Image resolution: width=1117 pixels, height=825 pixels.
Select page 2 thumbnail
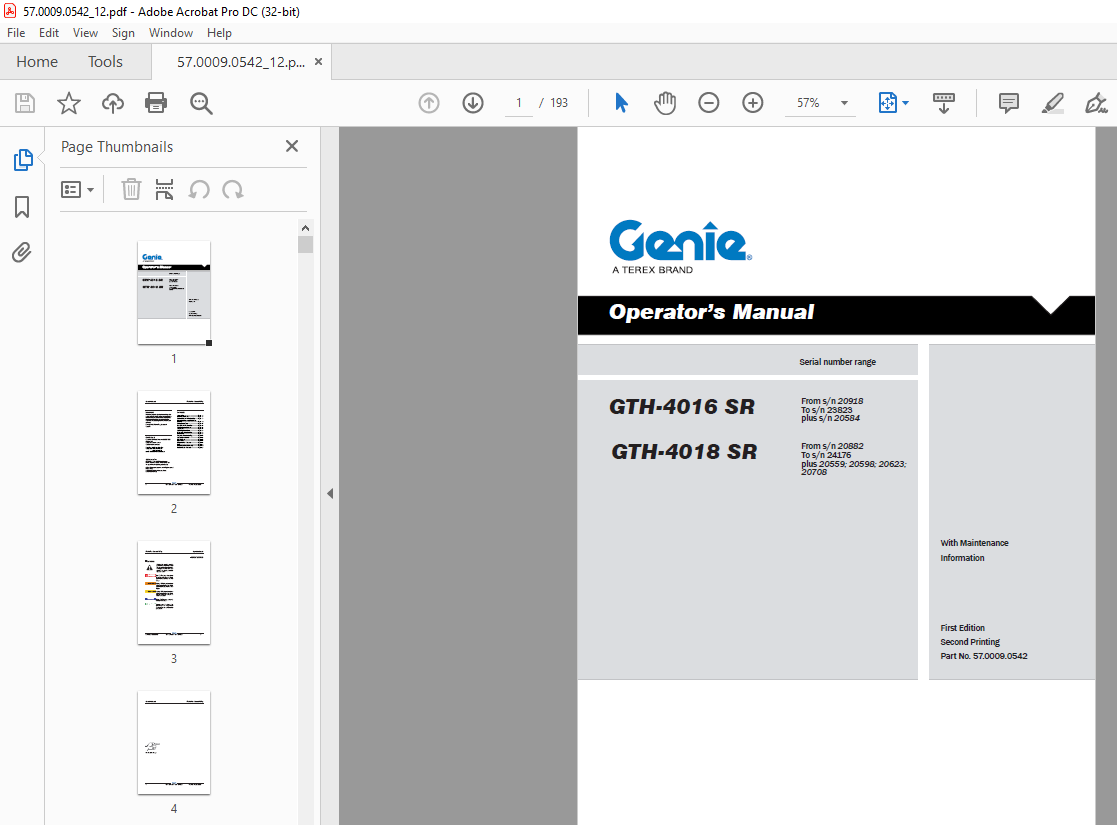coord(174,442)
